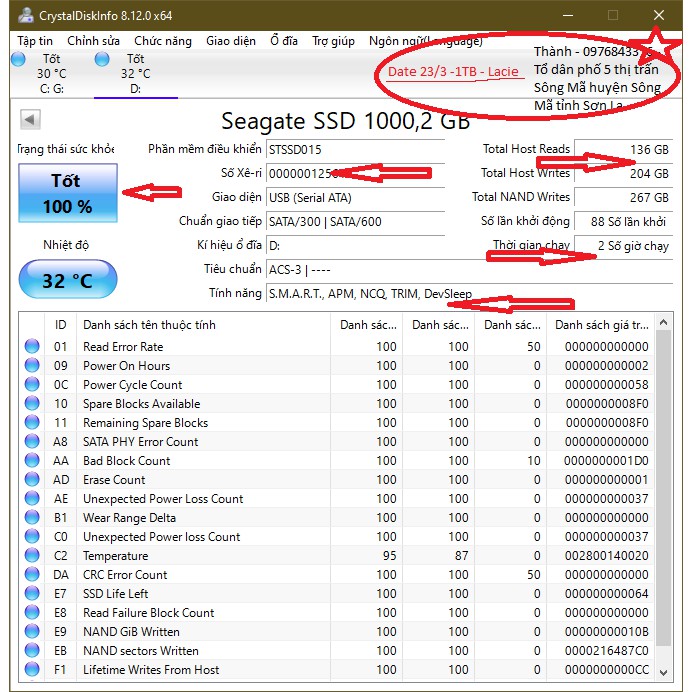Click the status icon for CRC Error Count
Viewport: 692px width, 692px height.
pyautogui.click(x=32, y=574)
